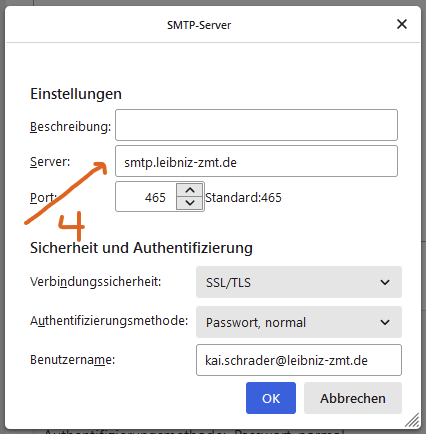Click the Benutzername label
Viewport: 426px width, 434px height.
tap(72, 360)
